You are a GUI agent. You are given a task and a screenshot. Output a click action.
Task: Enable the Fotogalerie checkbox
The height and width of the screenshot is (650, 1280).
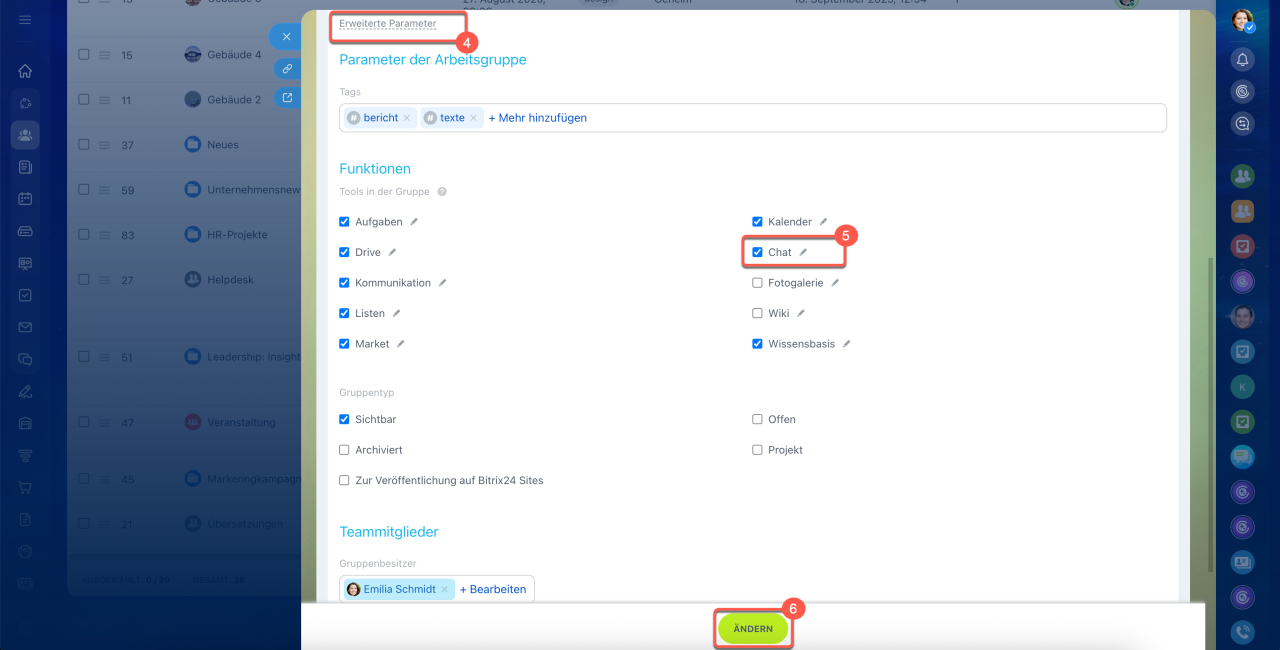pyautogui.click(x=758, y=283)
